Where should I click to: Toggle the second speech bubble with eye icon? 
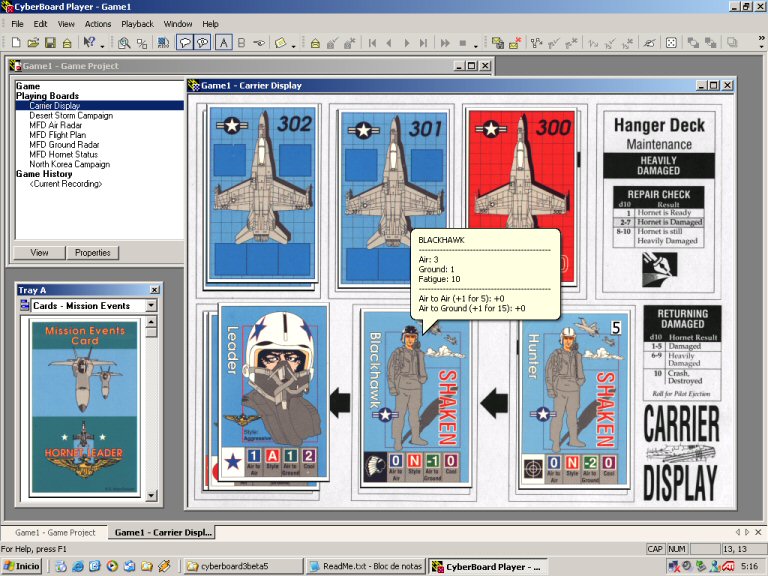coord(202,43)
